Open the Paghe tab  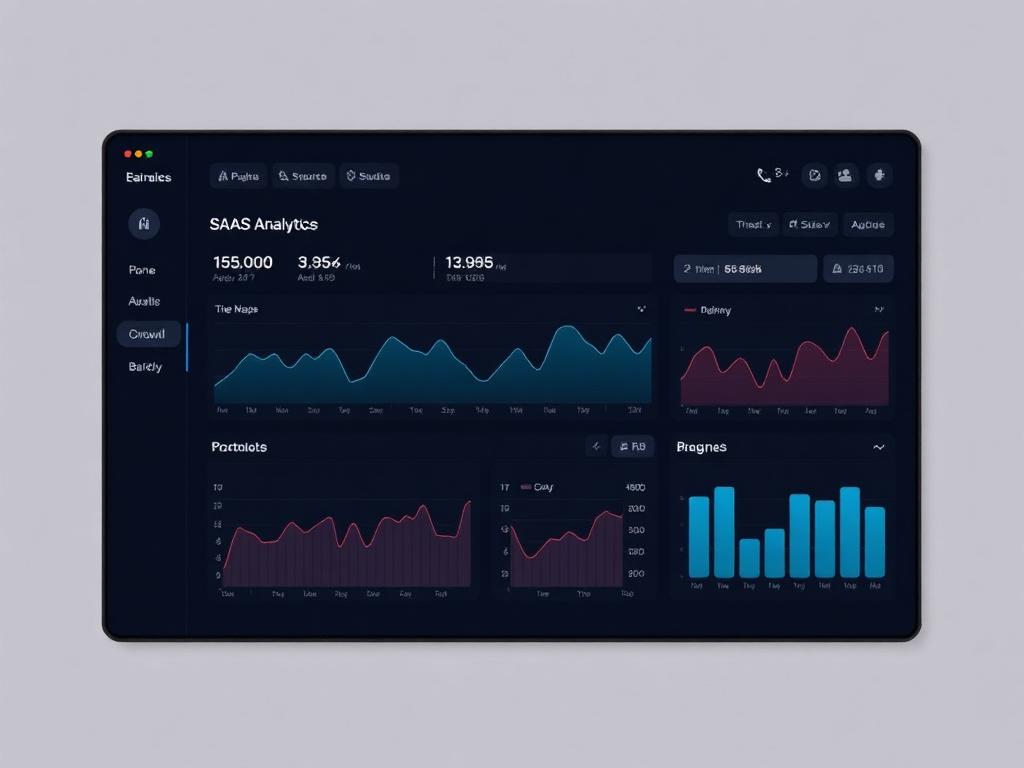pos(238,176)
